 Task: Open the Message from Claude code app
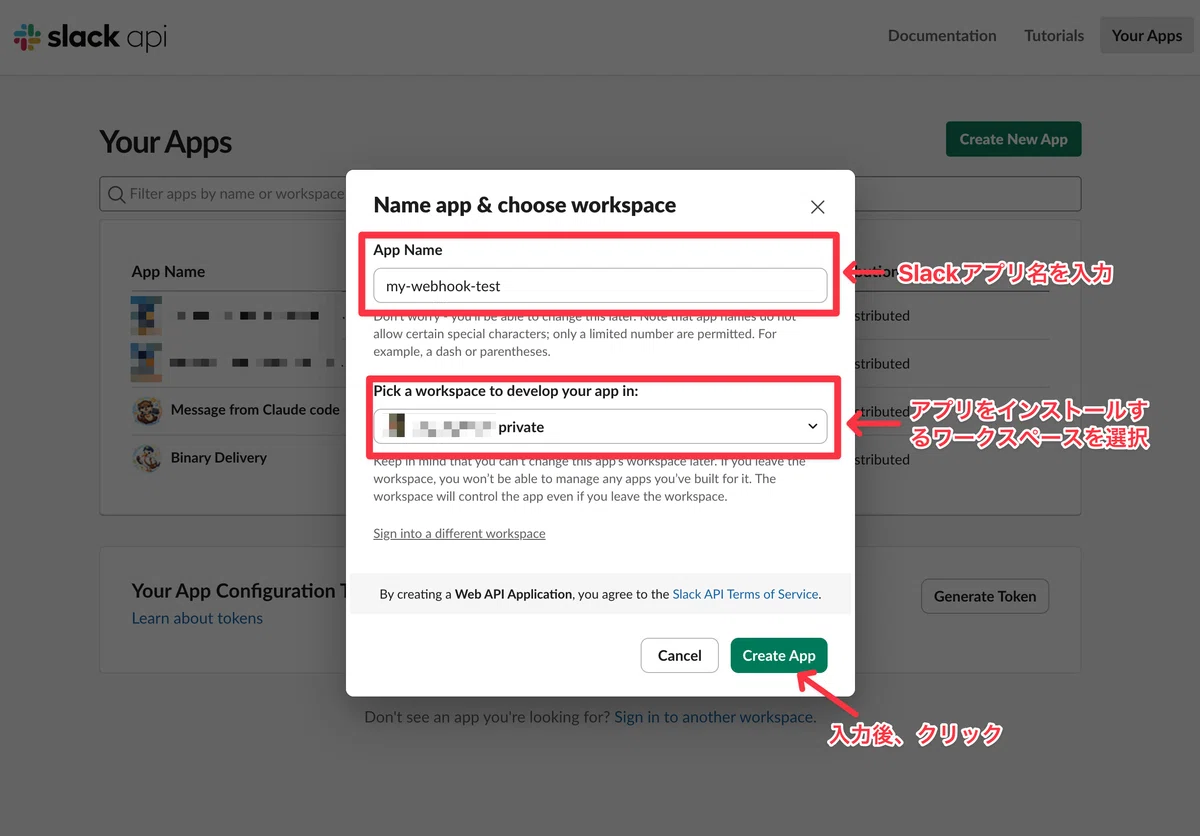255,410
